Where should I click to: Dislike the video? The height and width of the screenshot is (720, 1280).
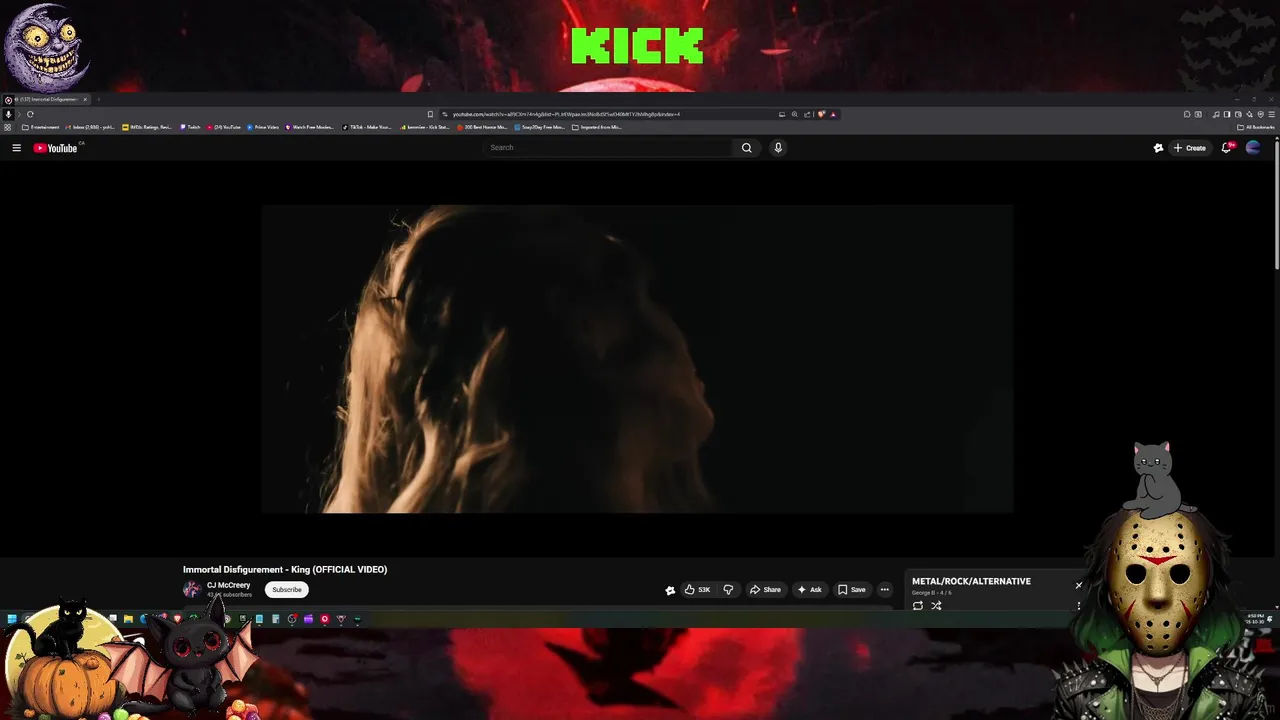[728, 590]
